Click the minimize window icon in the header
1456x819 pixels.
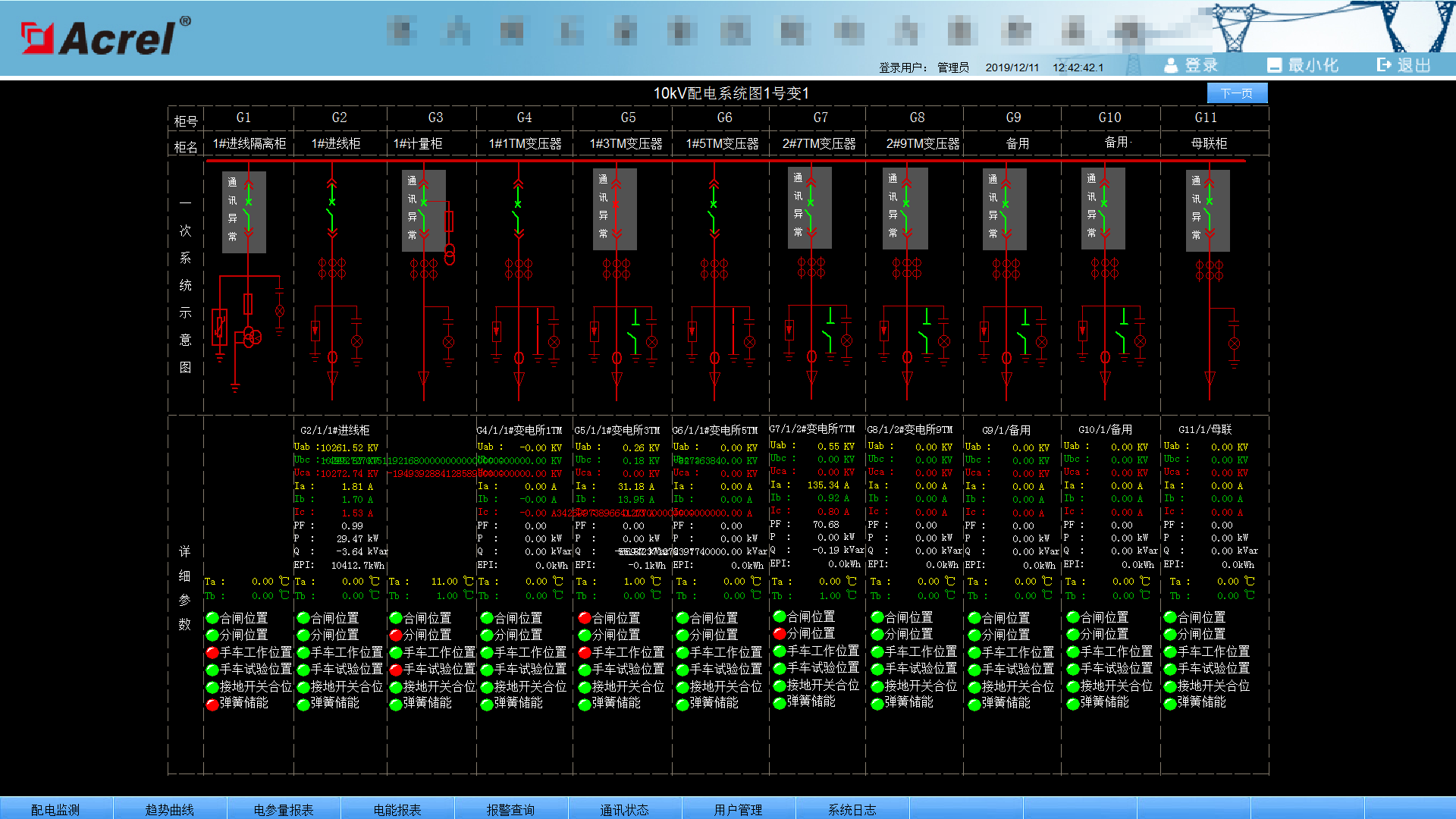pyautogui.click(x=1275, y=65)
